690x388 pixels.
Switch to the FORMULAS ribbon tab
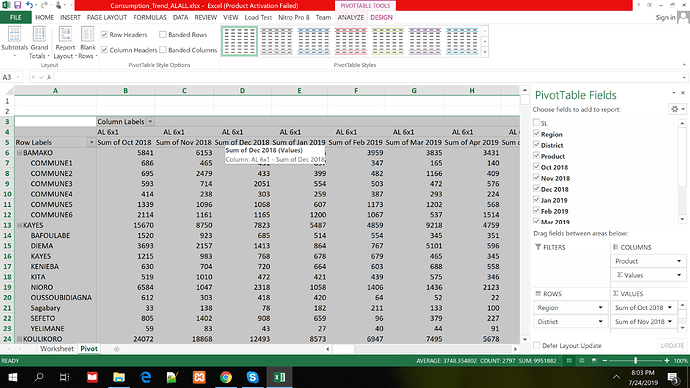pos(150,18)
